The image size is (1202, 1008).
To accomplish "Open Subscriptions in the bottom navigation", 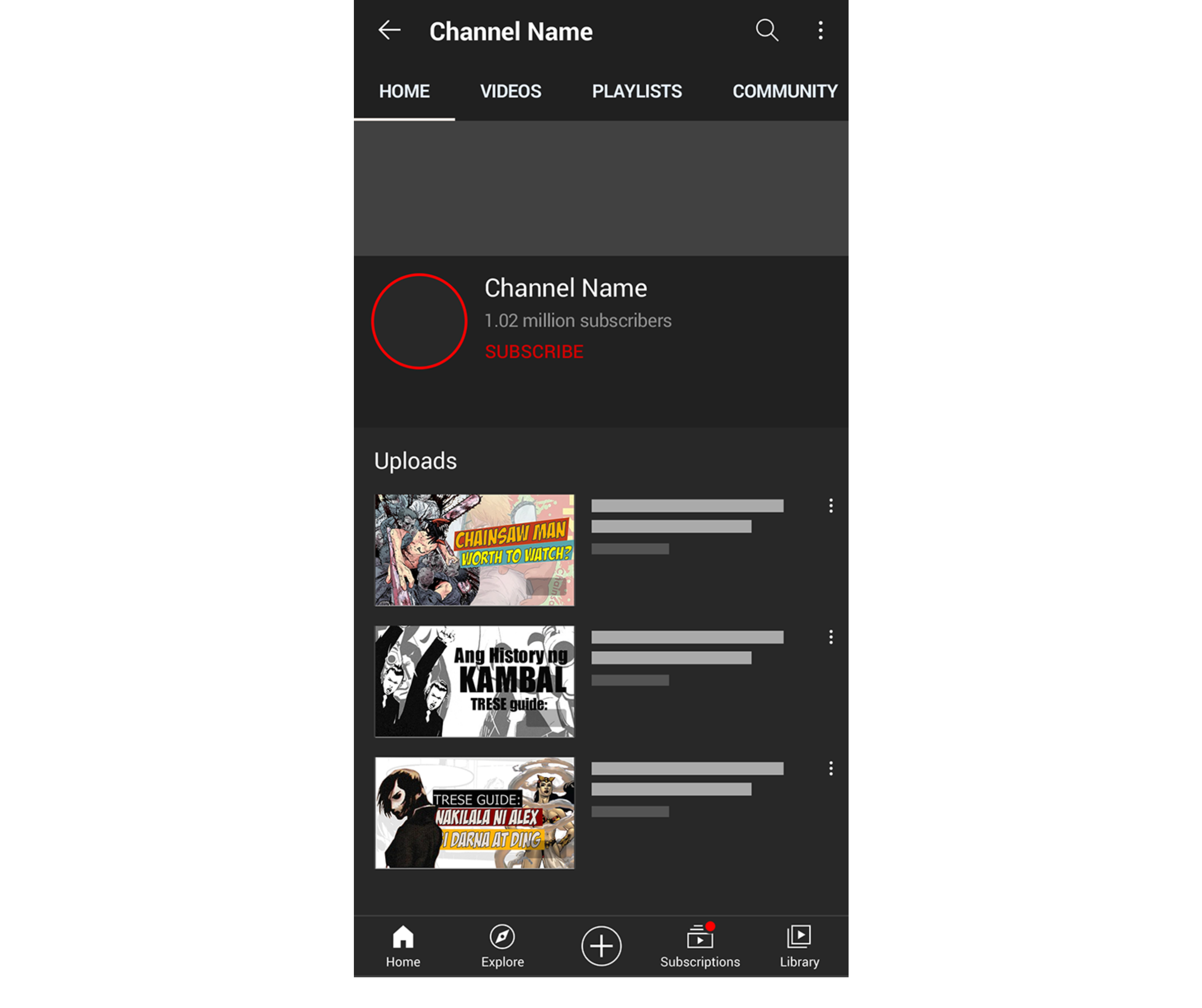I will pos(700,946).
